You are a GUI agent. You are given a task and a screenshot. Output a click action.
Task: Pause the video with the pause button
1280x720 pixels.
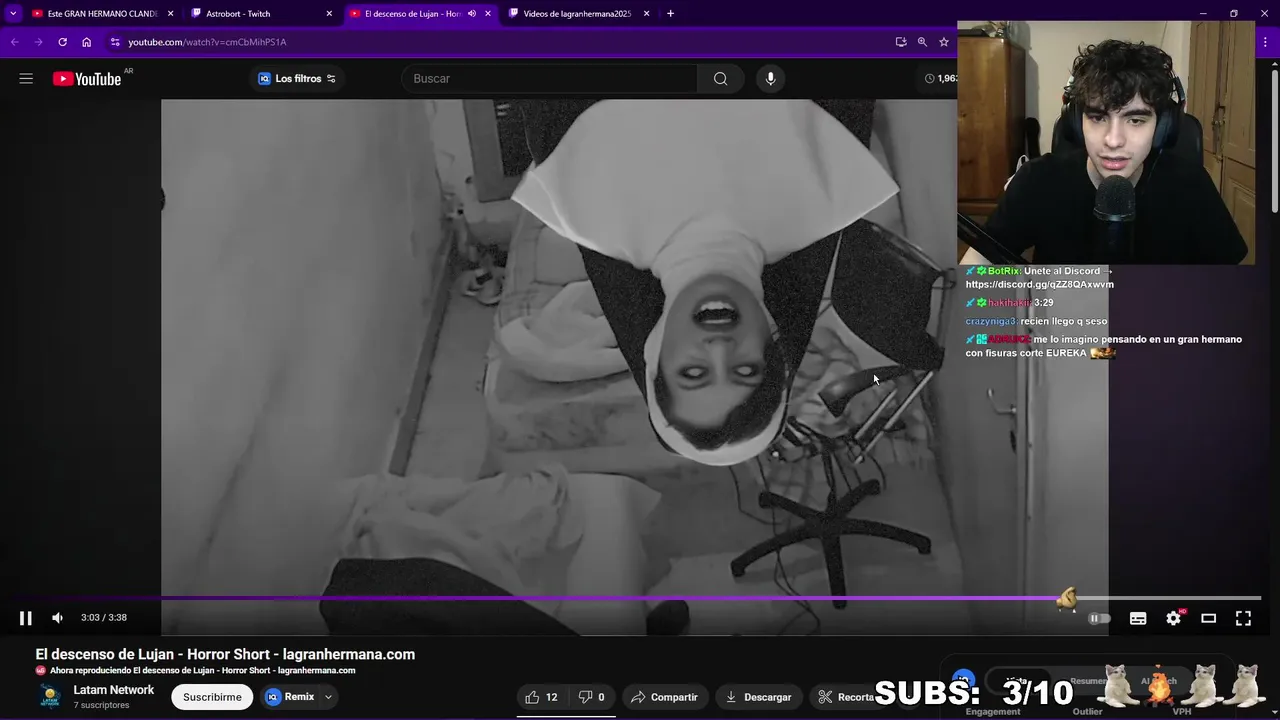tap(26, 618)
